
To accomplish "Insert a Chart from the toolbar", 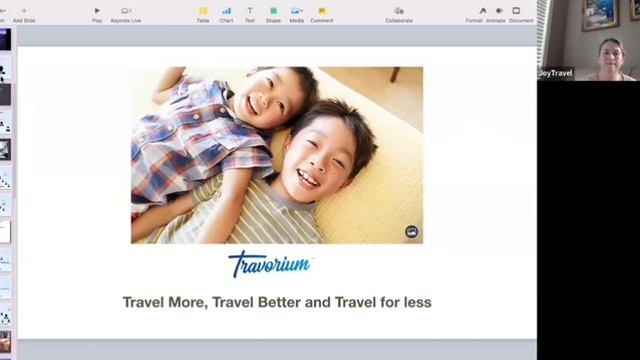I will 227,15.
